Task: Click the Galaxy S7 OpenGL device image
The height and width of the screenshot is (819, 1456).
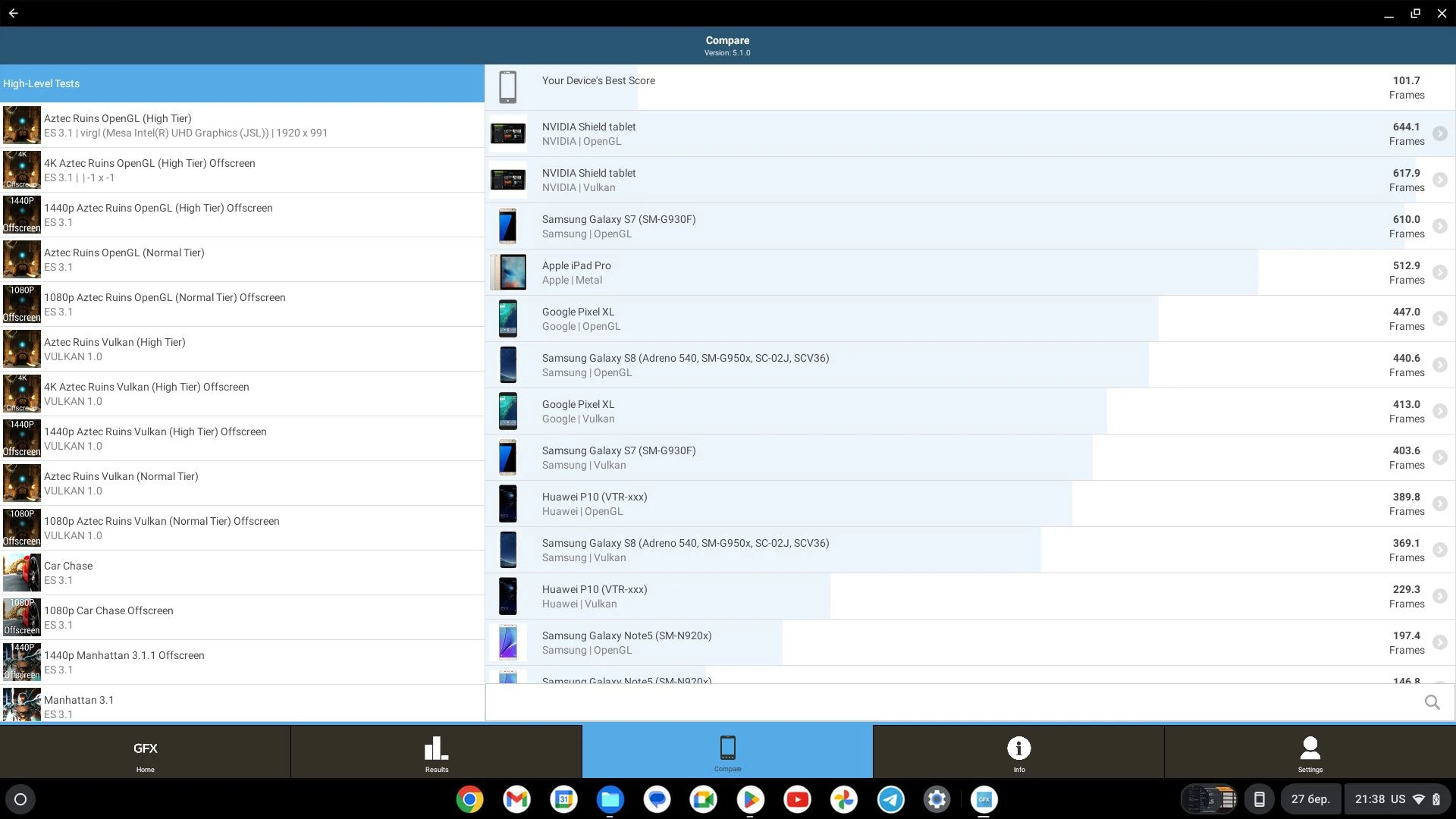Action: [508, 226]
